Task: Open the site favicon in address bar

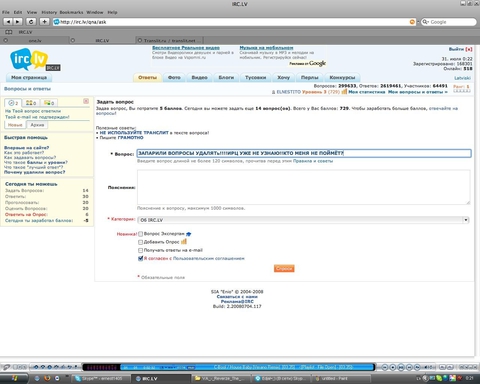Action: 57,22
